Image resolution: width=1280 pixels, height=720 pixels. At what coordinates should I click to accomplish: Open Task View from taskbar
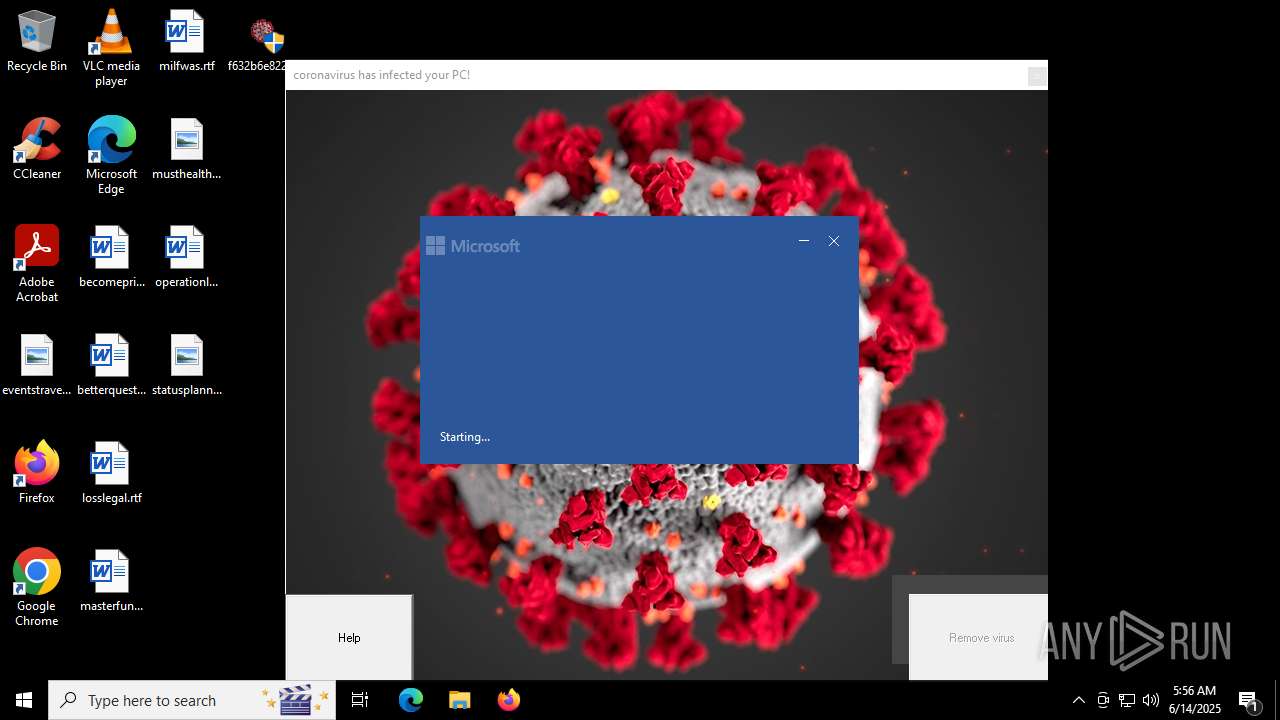click(360, 700)
